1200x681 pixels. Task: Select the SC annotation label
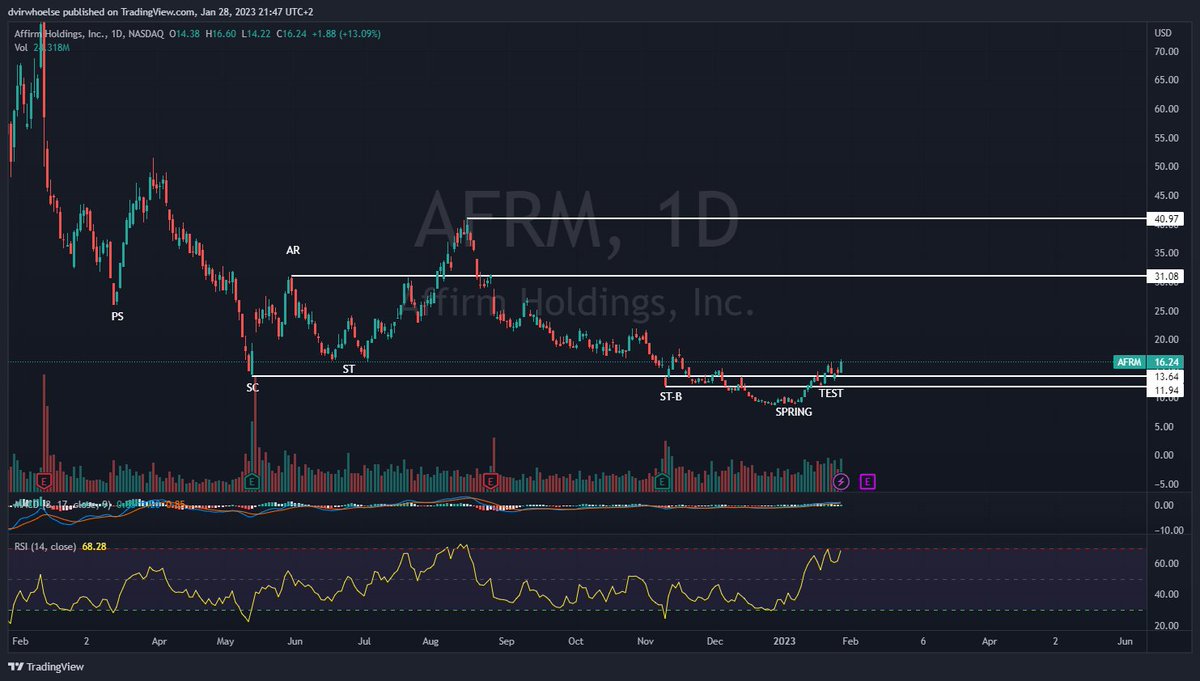click(x=253, y=387)
